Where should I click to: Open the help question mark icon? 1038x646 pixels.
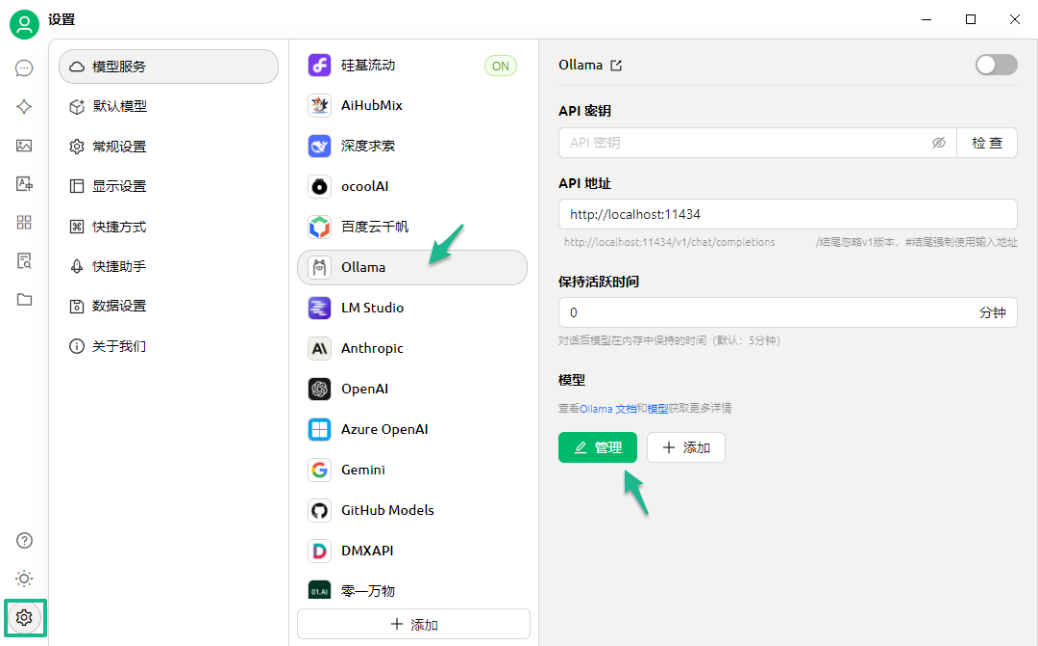[x=24, y=541]
